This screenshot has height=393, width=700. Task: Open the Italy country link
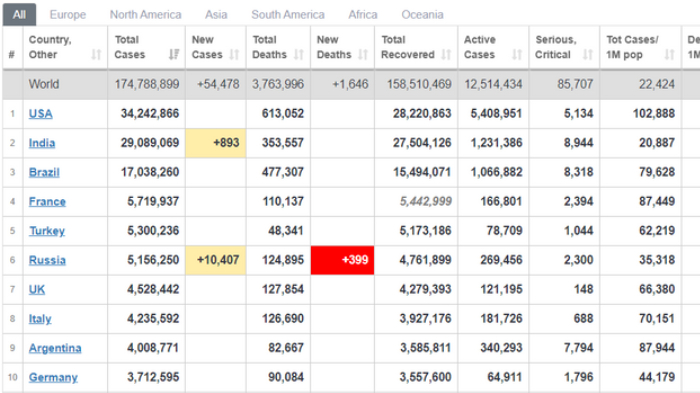tap(40, 319)
